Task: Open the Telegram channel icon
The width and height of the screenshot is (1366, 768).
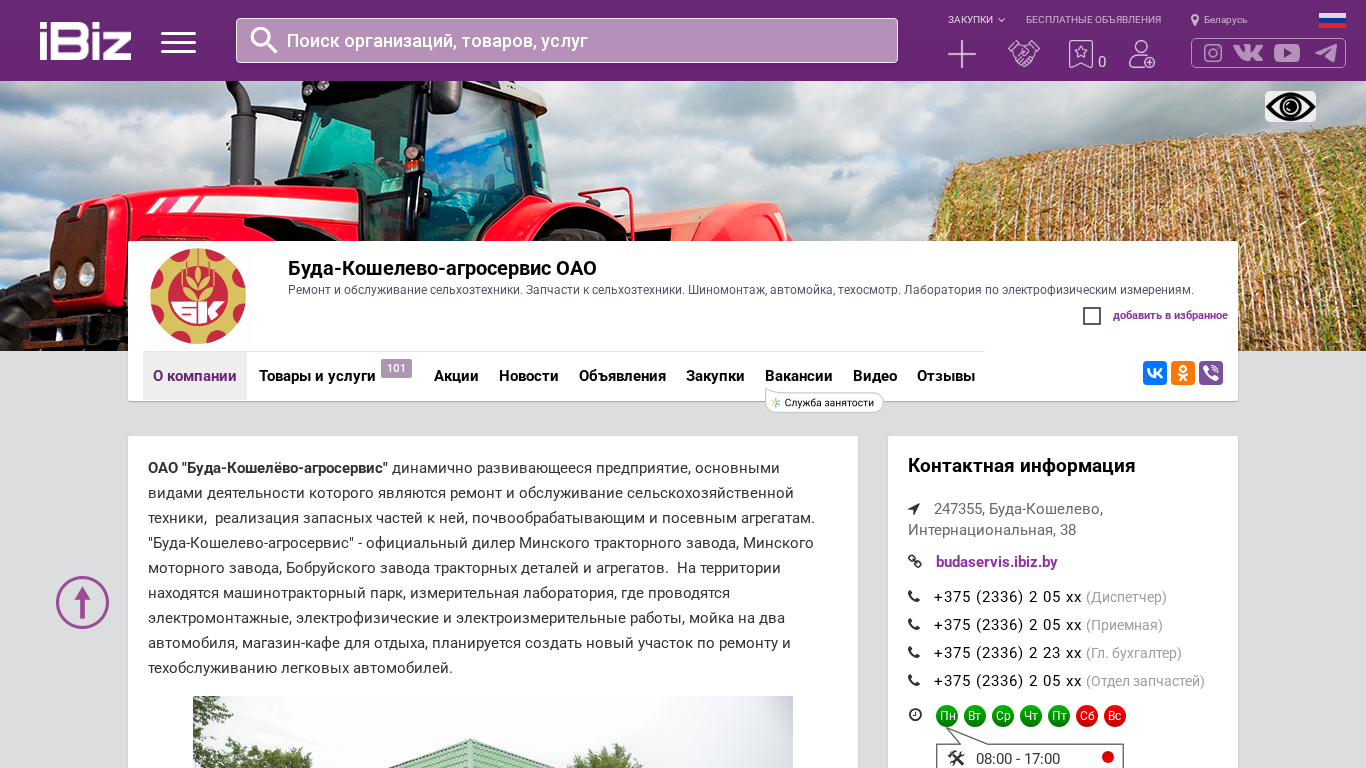Action: pyautogui.click(x=1326, y=53)
